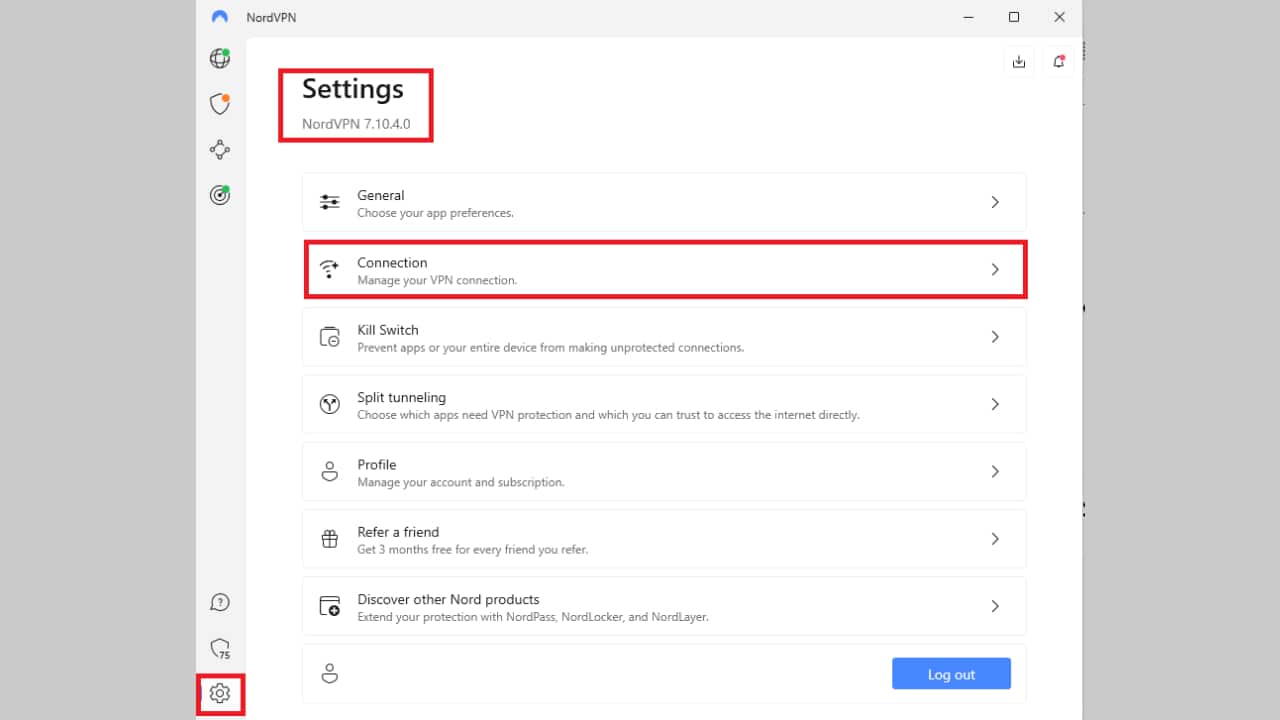This screenshot has width=1280, height=720.
Task: Click 'Extend your protection with NordPass' text
Action: click(x=533, y=617)
